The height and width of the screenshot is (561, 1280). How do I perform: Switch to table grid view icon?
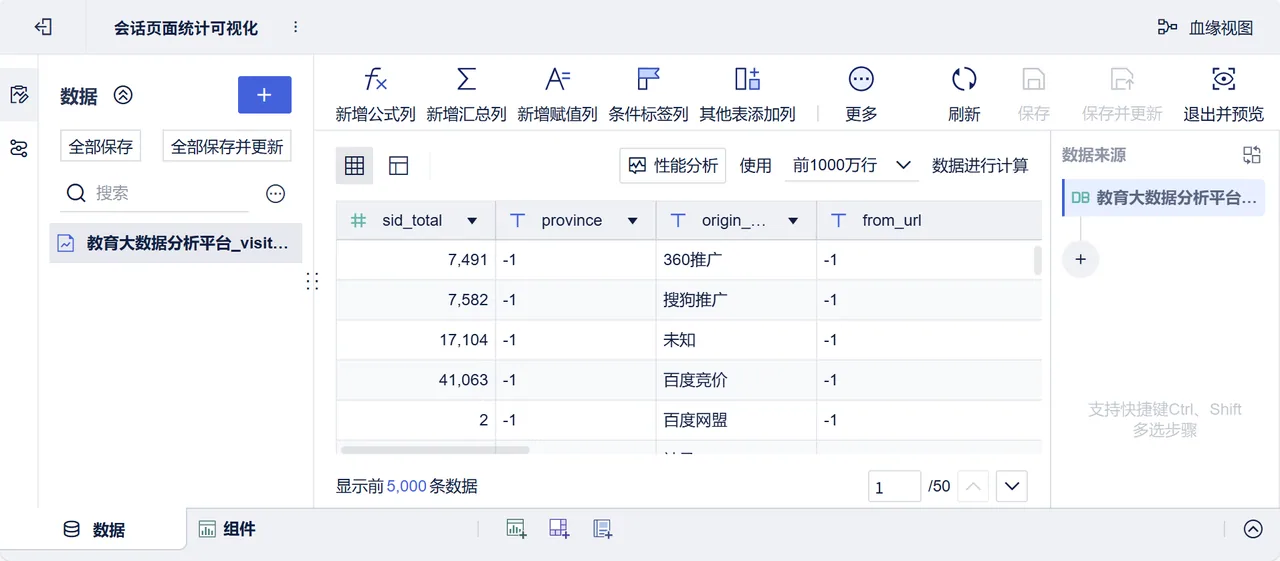[354, 166]
